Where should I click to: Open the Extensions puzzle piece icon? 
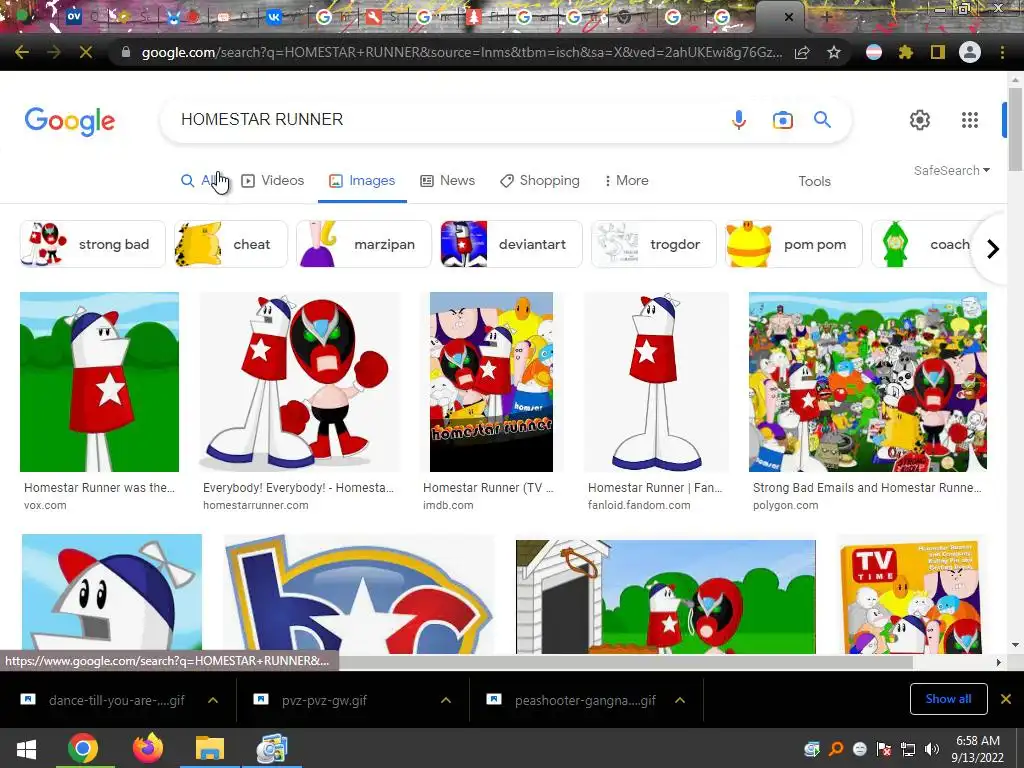coord(906,52)
